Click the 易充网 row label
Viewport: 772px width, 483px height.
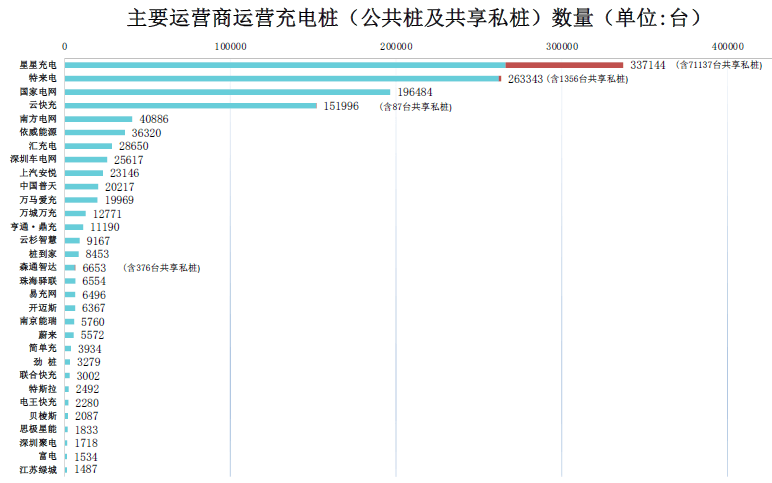coord(43,294)
